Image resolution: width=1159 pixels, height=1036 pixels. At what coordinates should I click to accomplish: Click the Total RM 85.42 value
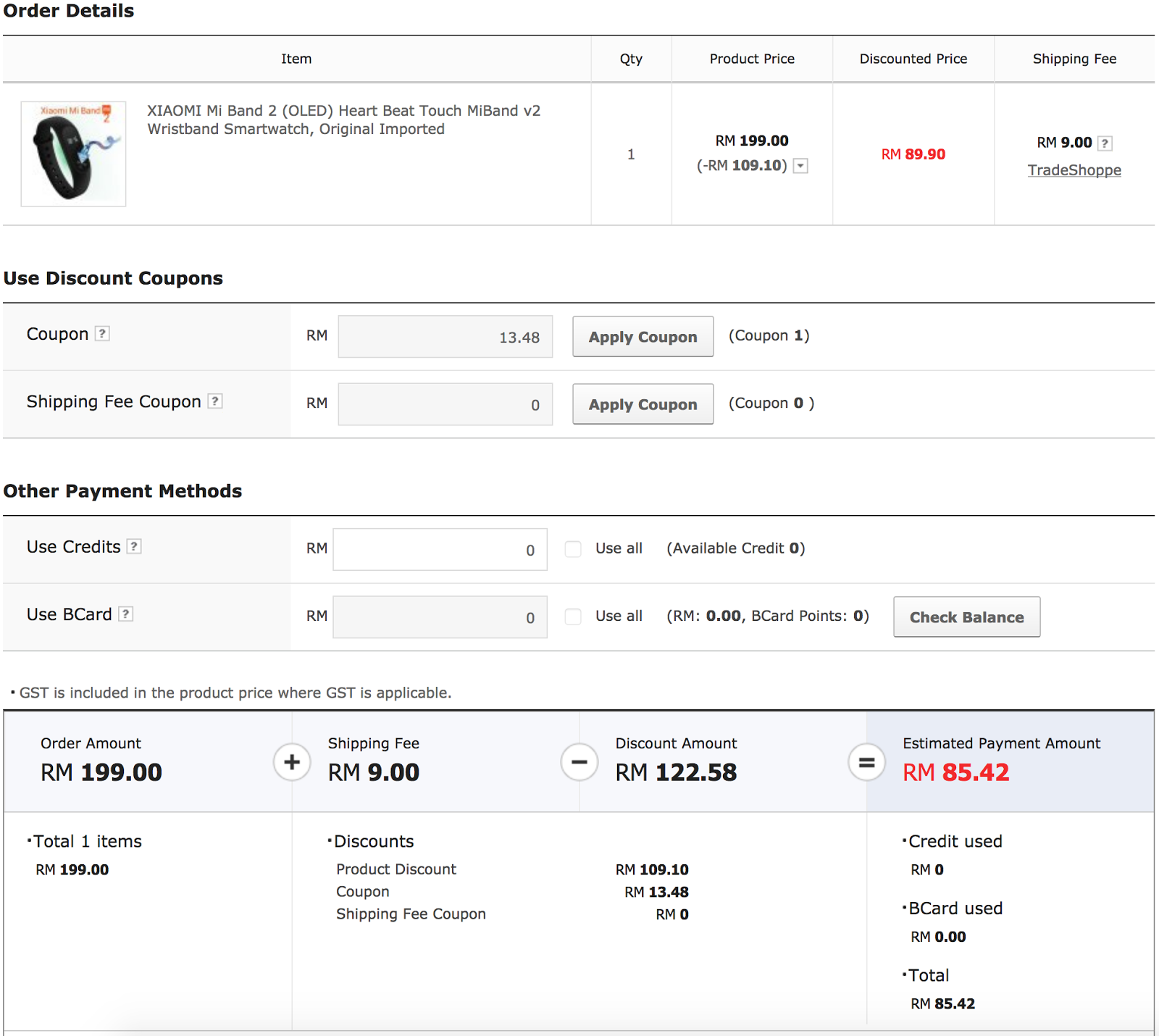tap(942, 1003)
